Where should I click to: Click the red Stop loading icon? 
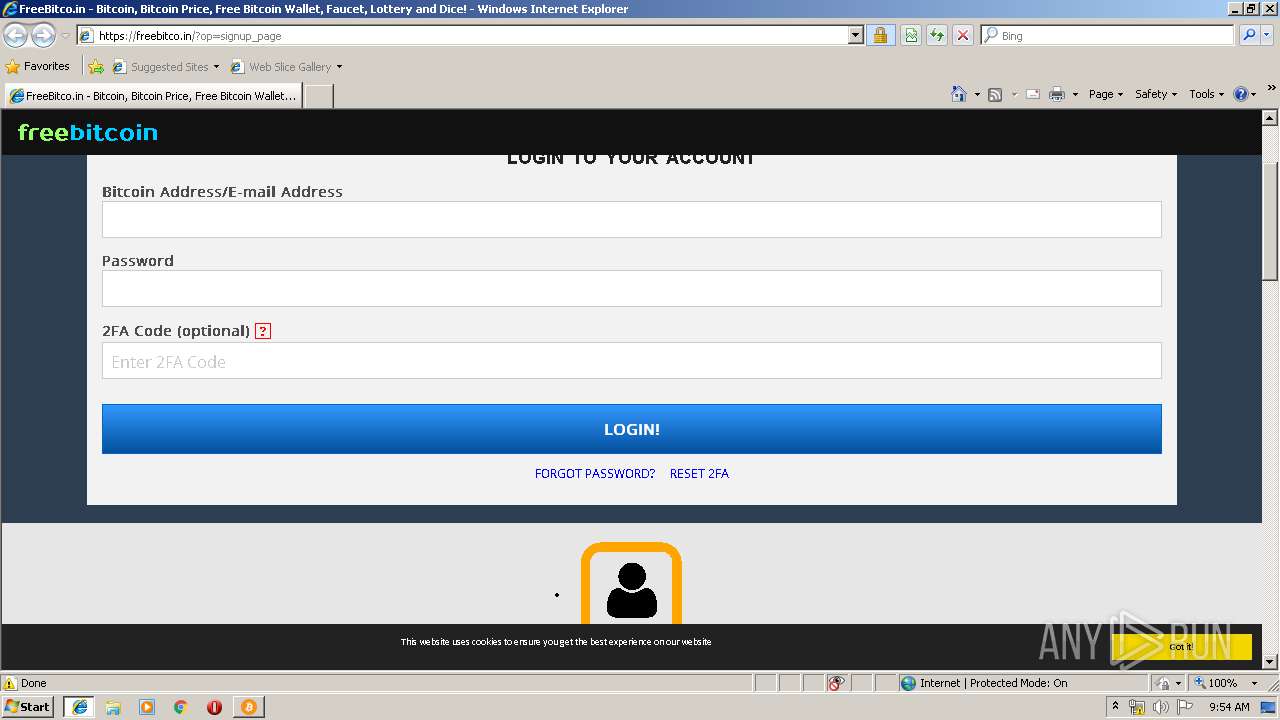963,35
